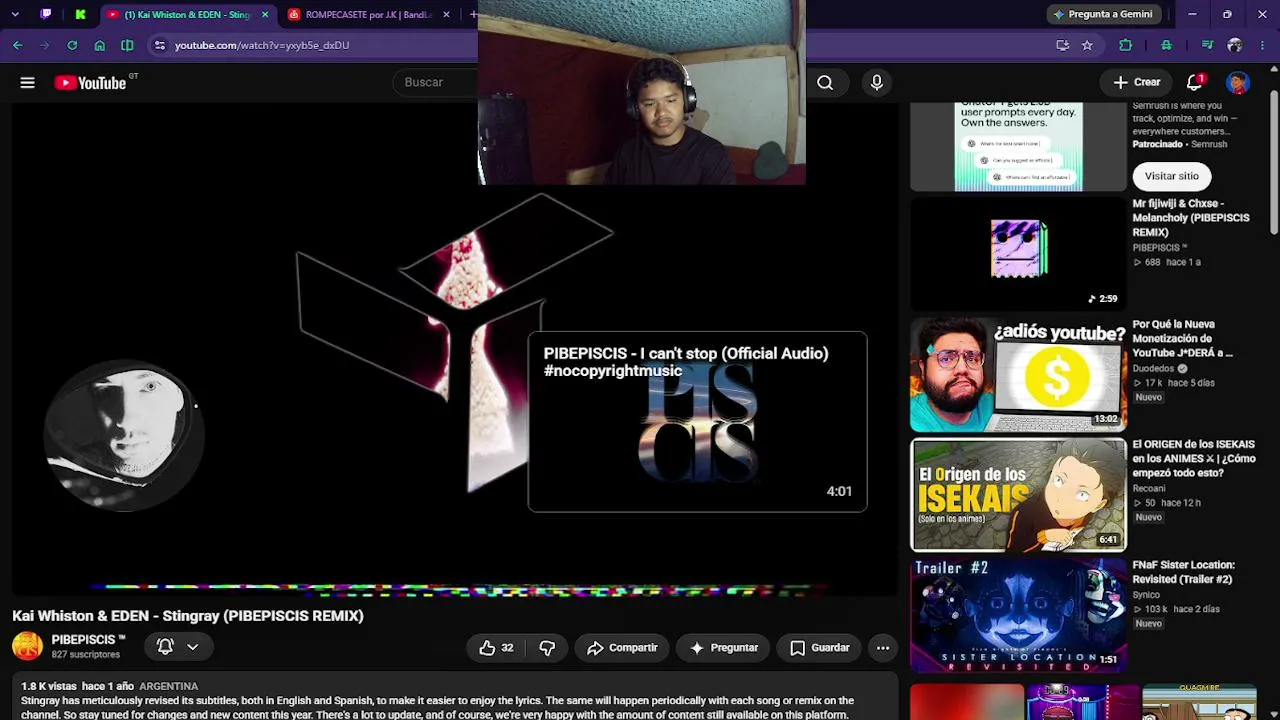1280x720 pixels.
Task: Click the Pregunta a Gemini button
Action: [1104, 14]
